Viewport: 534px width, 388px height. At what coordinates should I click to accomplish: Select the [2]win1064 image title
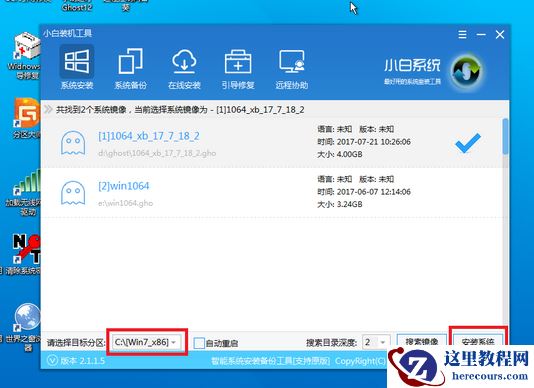(x=124, y=186)
